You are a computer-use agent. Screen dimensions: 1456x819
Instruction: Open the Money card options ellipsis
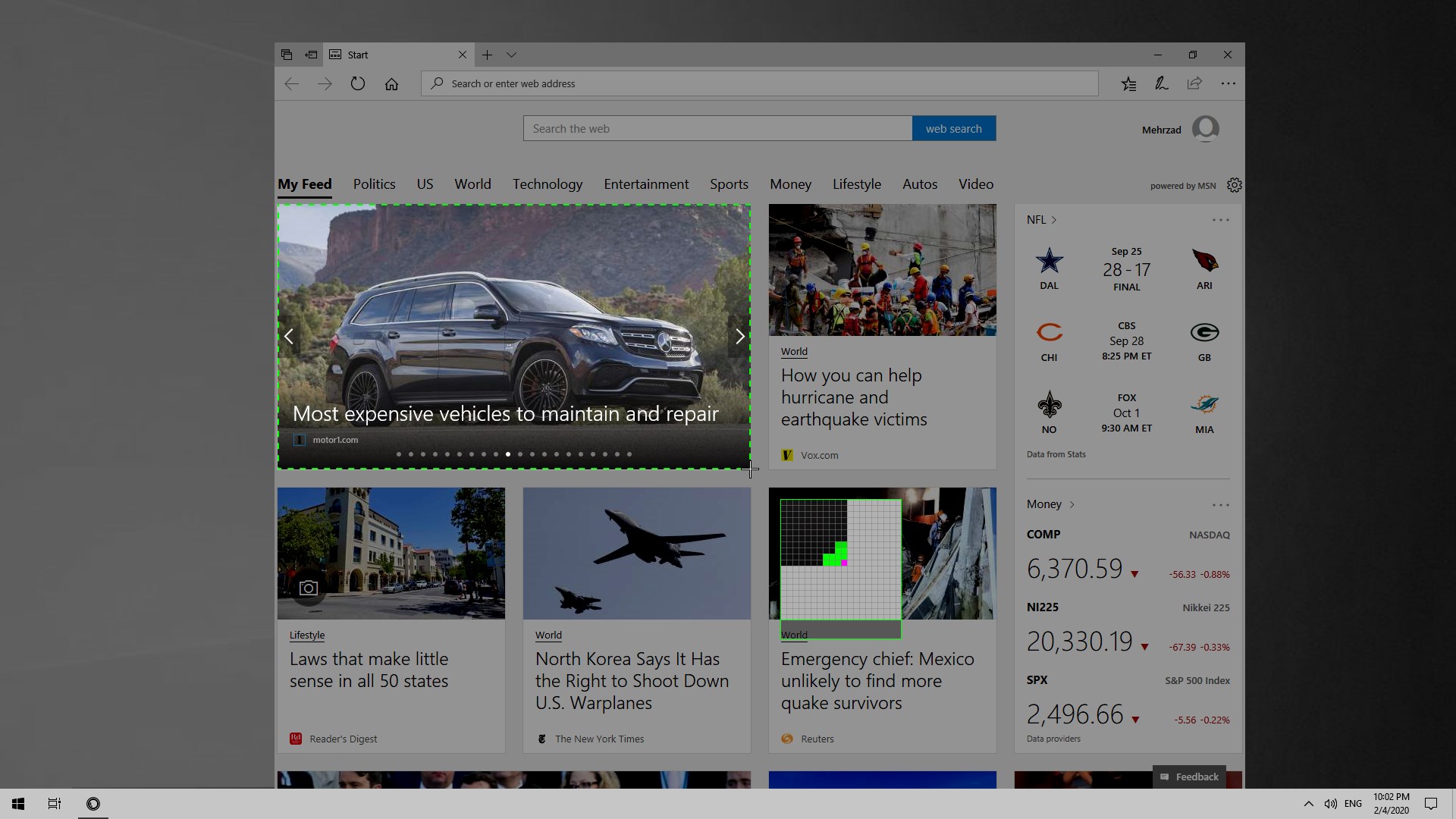point(1220,505)
